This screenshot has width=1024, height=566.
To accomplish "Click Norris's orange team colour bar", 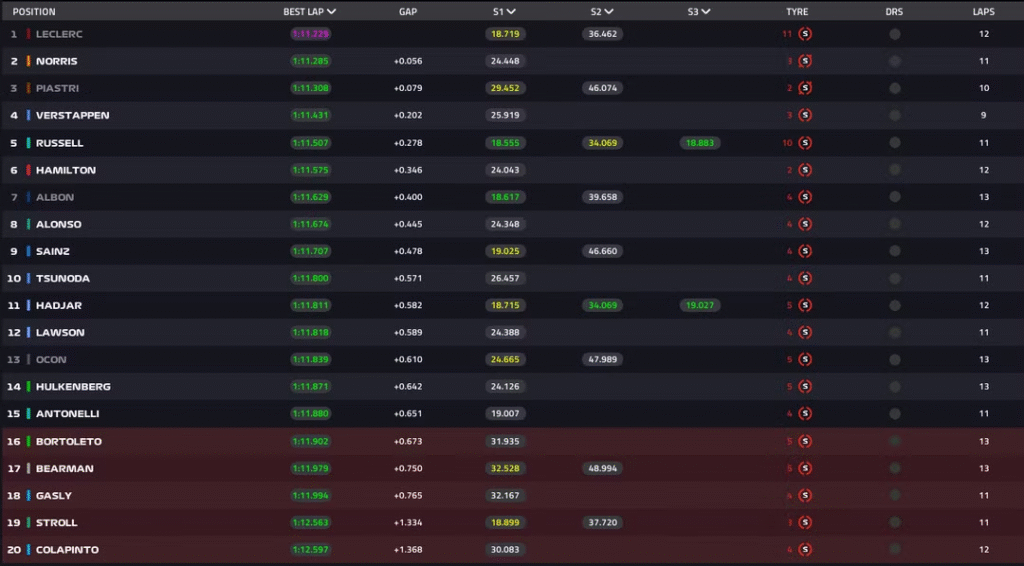I will [x=28, y=61].
